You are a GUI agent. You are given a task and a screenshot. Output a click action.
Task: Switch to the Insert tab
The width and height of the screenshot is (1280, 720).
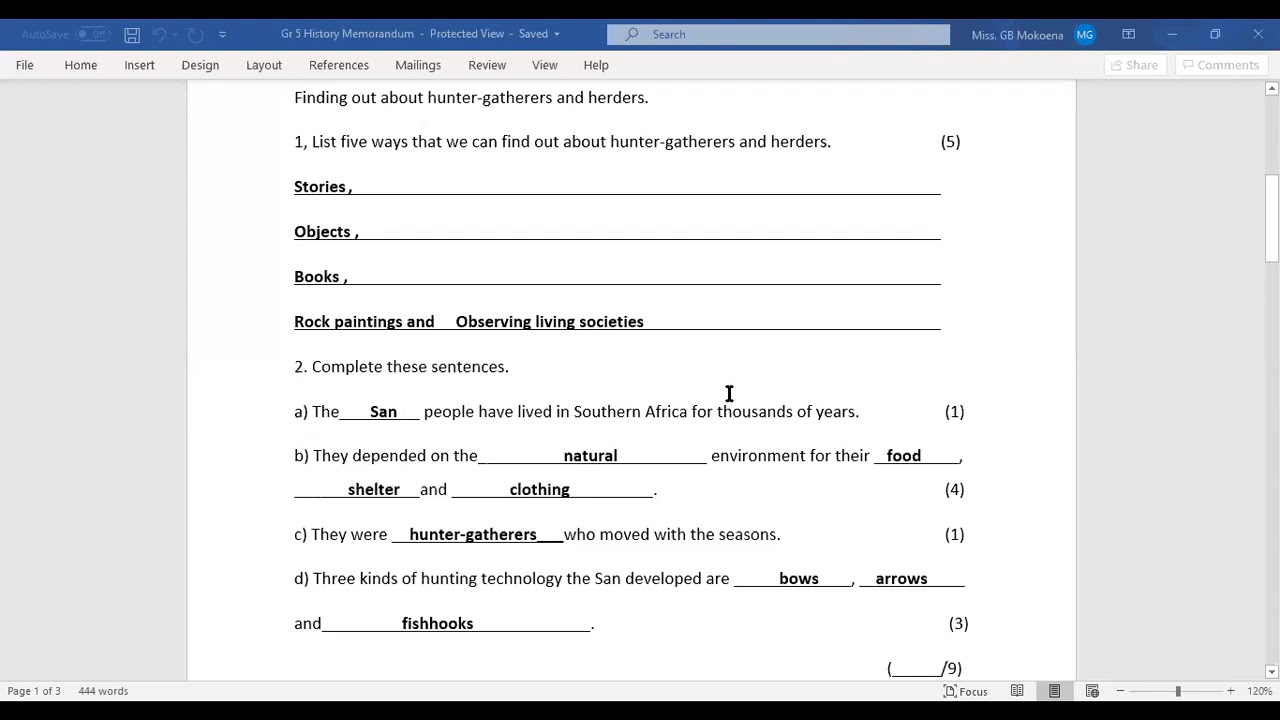(139, 65)
